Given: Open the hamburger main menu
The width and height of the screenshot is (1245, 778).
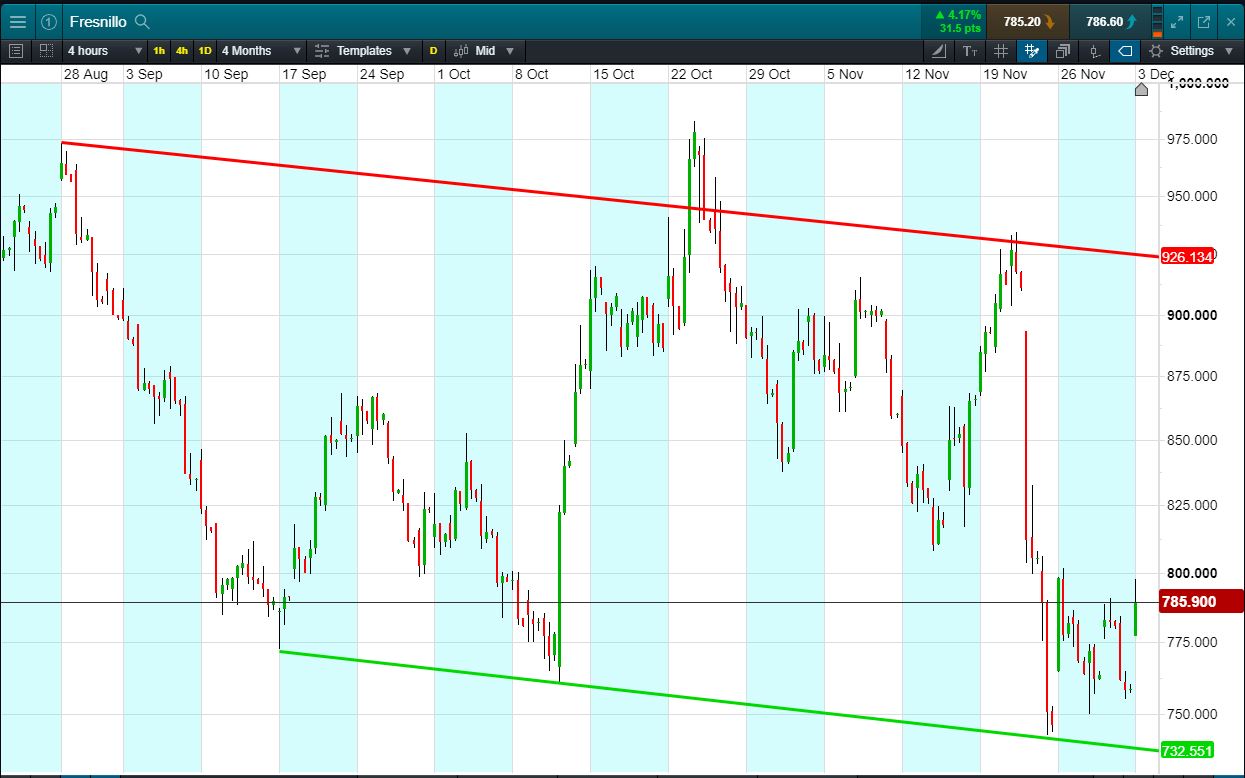Looking at the screenshot, I should point(17,21).
